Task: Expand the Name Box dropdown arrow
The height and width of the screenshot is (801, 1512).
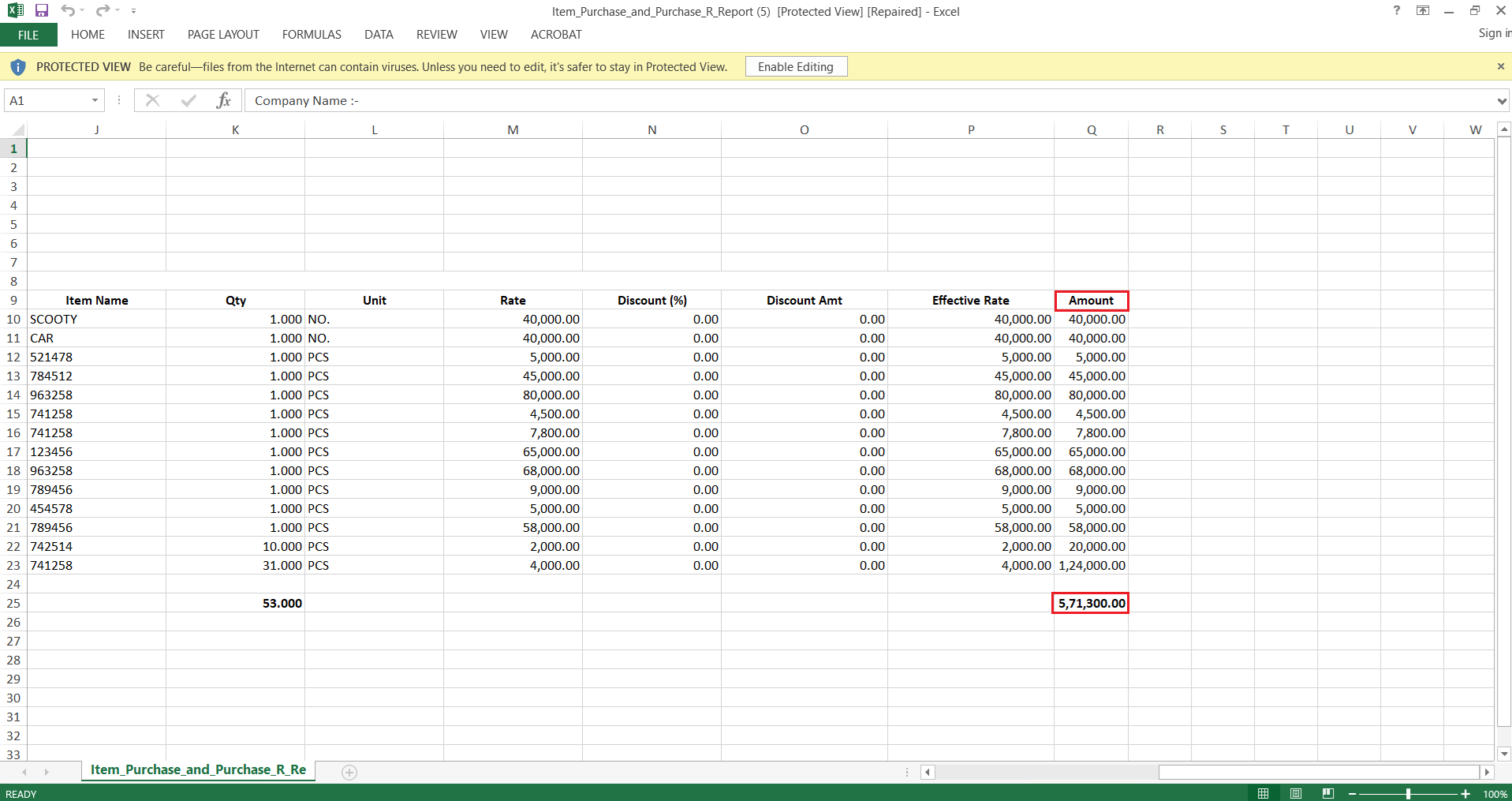Action: (x=95, y=101)
